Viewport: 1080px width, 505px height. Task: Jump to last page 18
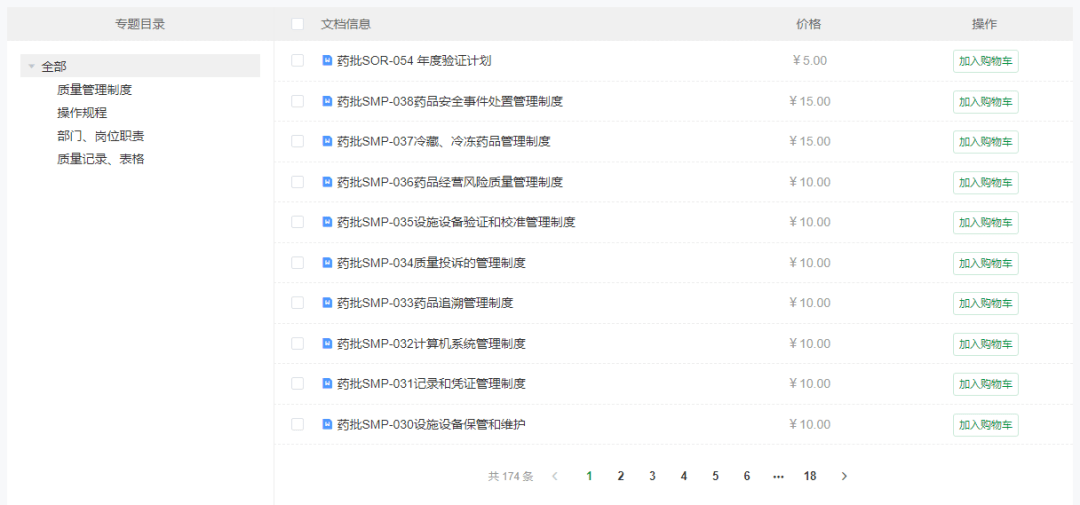[810, 476]
